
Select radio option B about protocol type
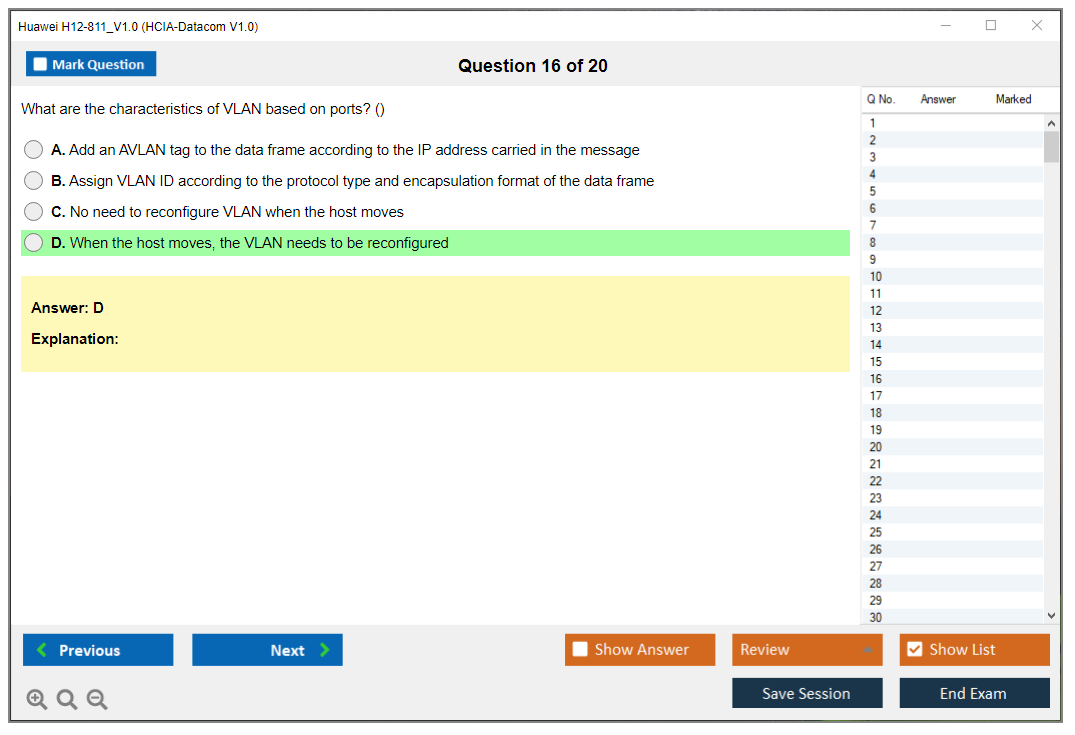34,181
